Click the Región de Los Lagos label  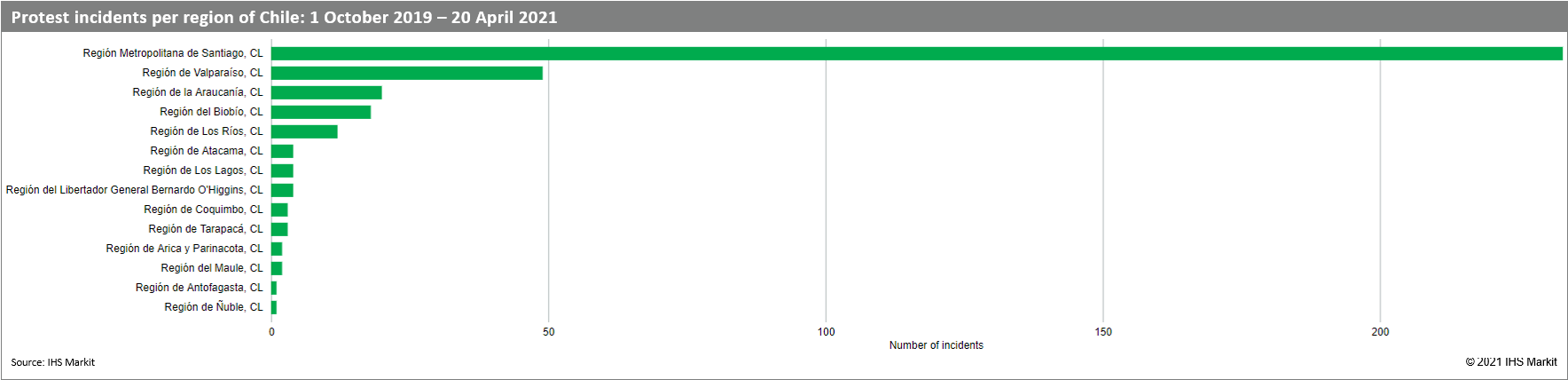[203, 170]
